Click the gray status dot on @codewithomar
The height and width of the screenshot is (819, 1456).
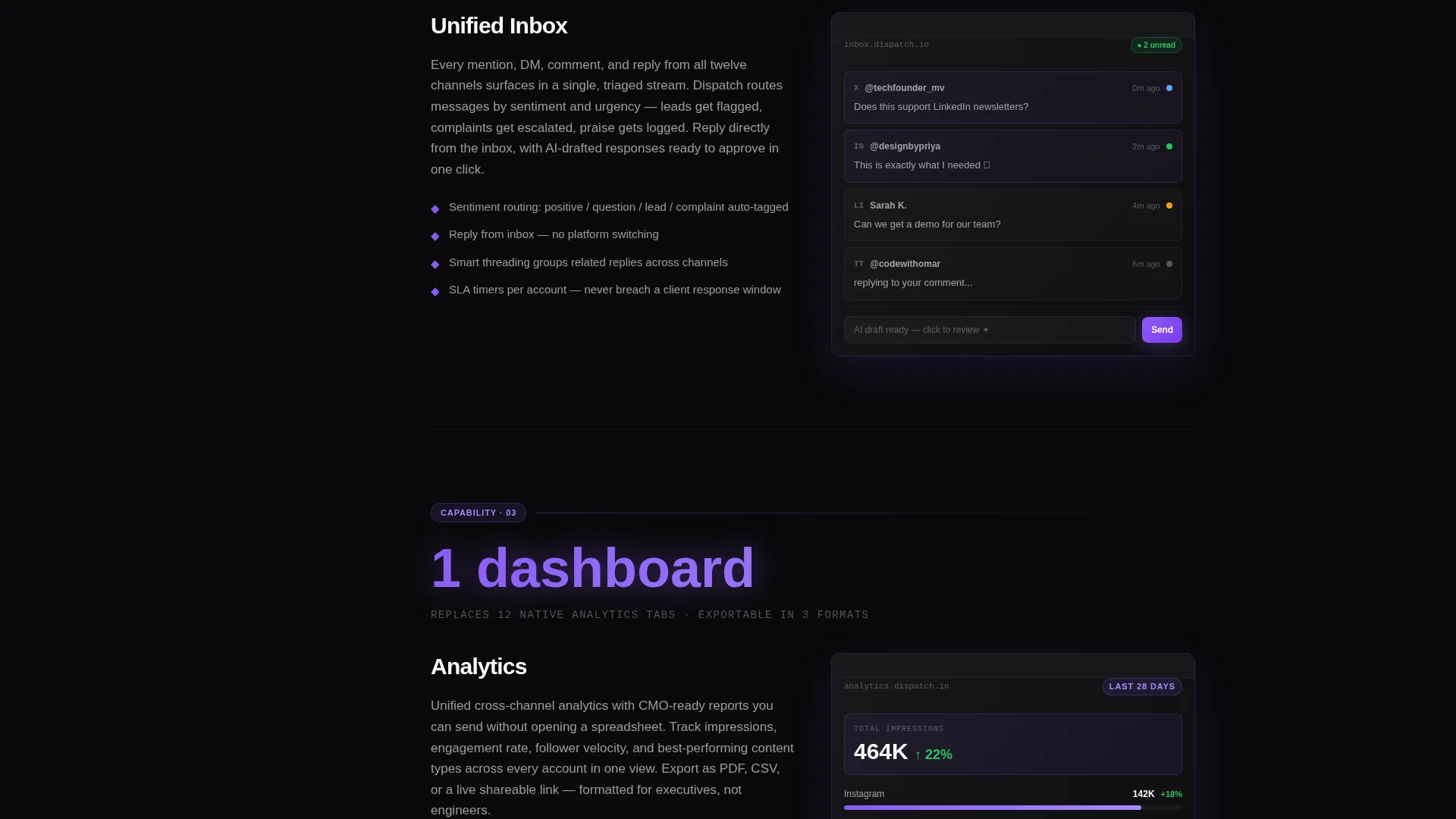click(1169, 264)
